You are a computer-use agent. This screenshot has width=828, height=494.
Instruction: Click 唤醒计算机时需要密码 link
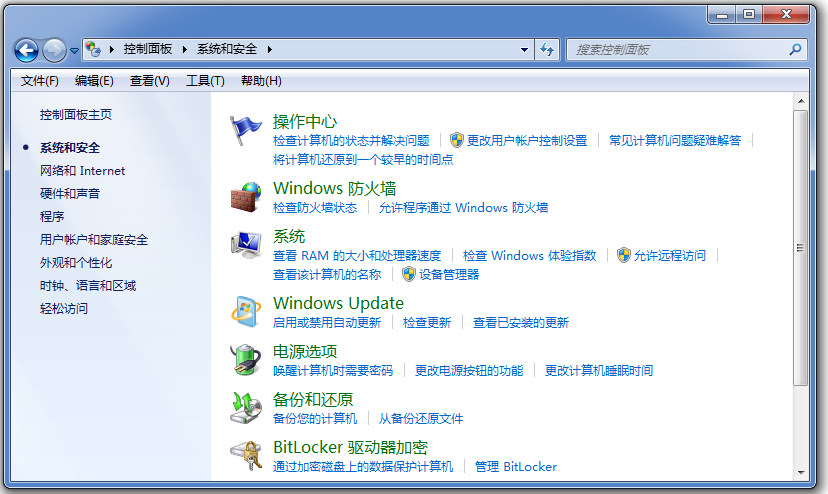point(333,371)
